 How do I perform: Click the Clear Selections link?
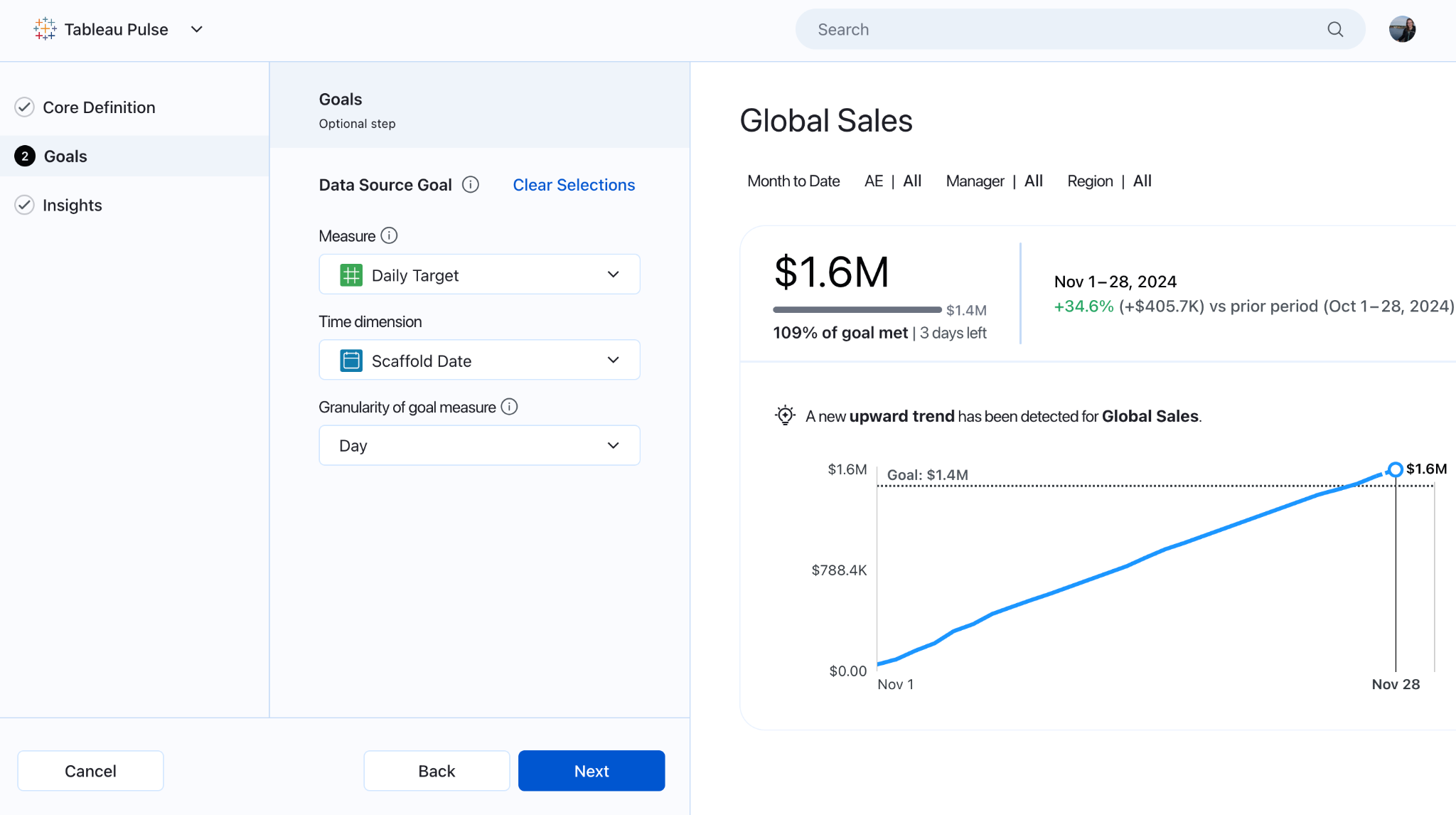pyautogui.click(x=574, y=185)
